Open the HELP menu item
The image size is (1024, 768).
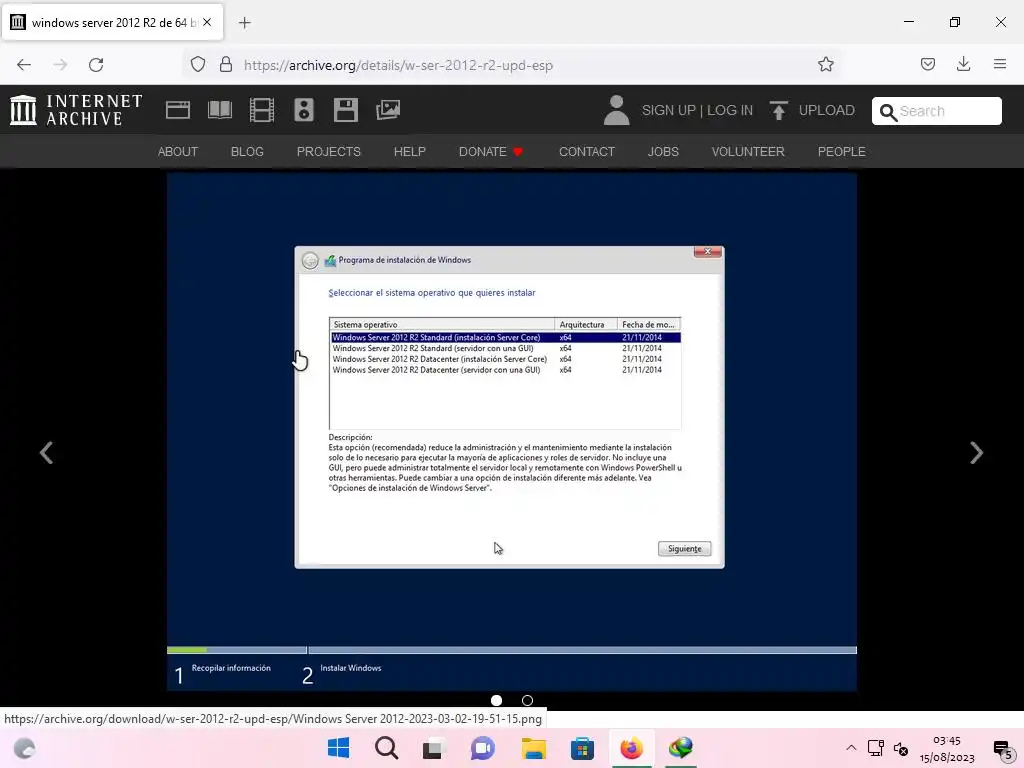[x=409, y=152]
